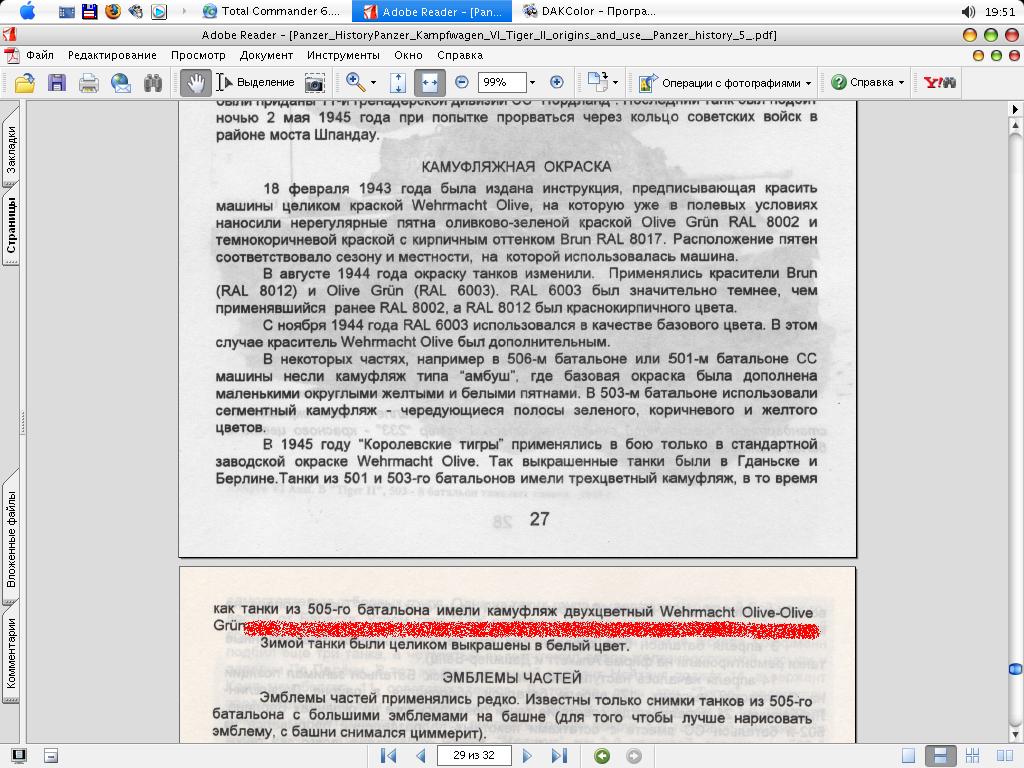Screen dimensions: 1024x768
Task: Click the vertical scrollbar thumb
Action: point(1016,669)
